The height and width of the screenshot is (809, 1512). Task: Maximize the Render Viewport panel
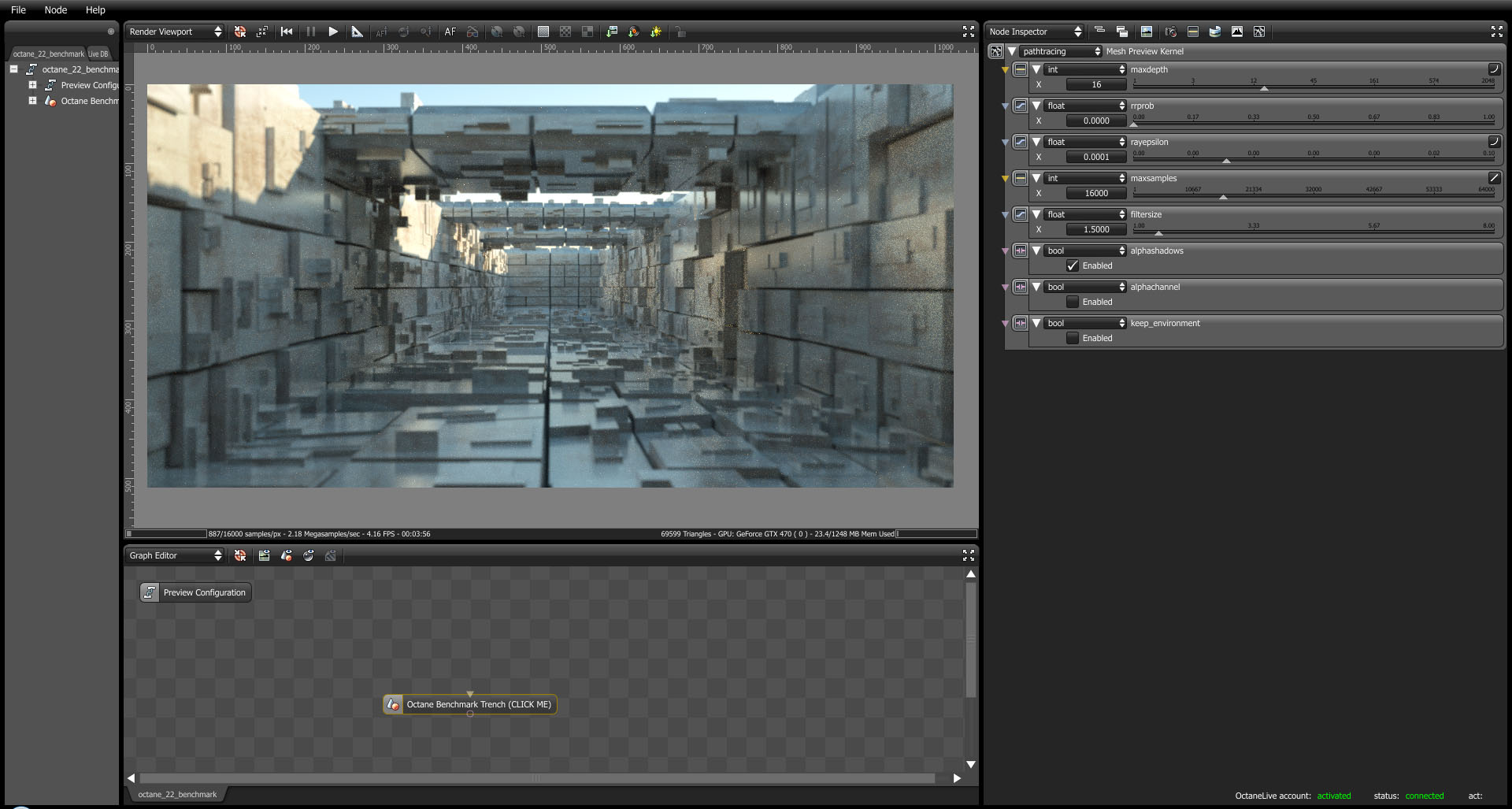[969, 32]
